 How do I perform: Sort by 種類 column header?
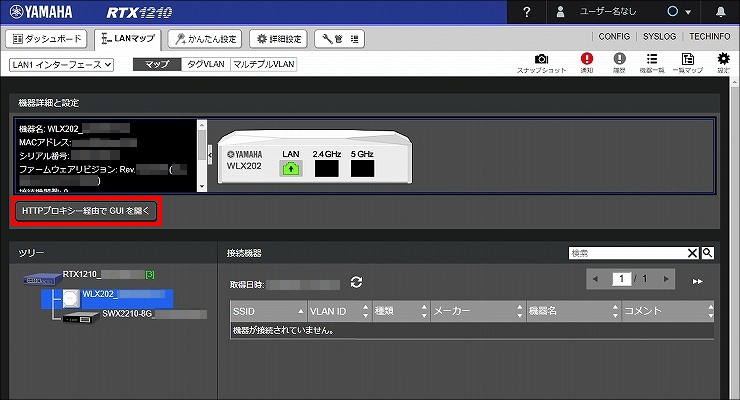point(401,311)
